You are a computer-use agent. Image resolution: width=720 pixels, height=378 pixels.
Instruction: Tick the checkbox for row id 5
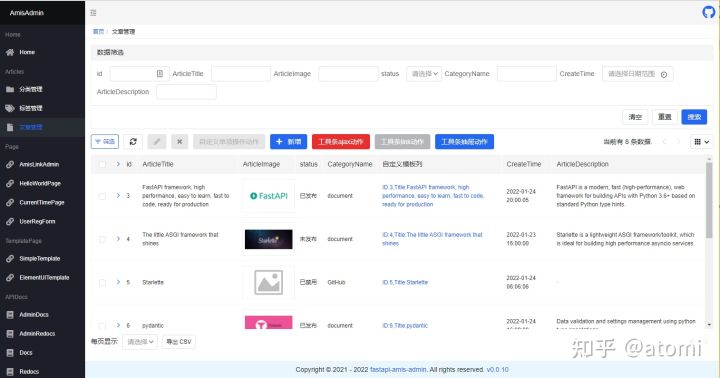coord(102,282)
